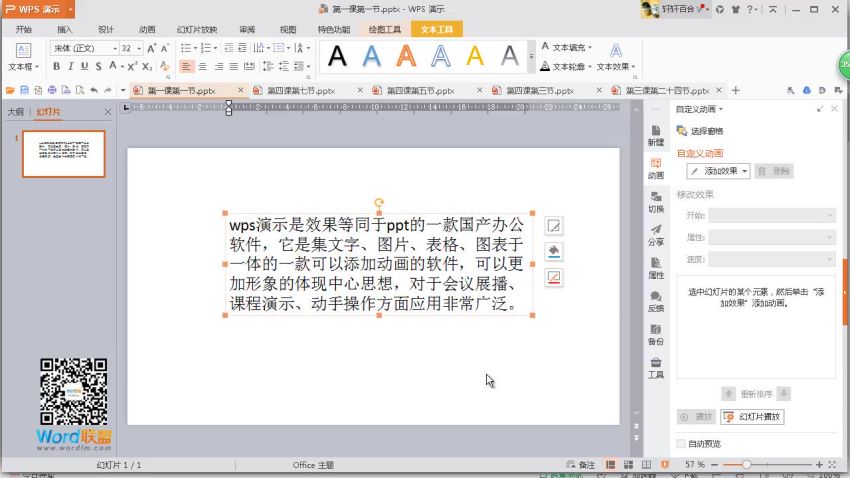Toggle superscript X² formatting
Image resolution: width=850 pixels, height=478 pixels.
(x=132, y=66)
